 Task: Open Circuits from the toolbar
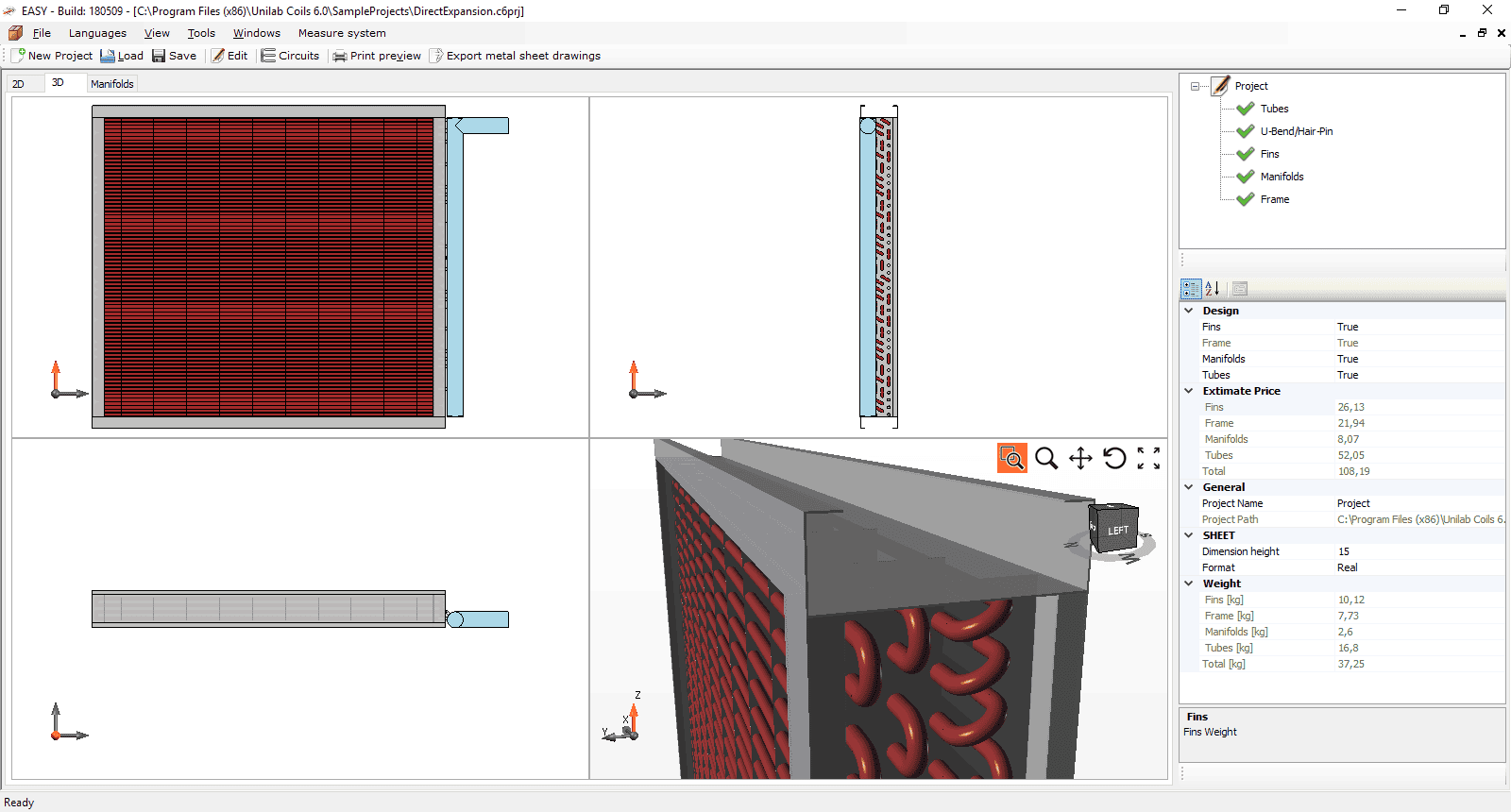[290, 56]
